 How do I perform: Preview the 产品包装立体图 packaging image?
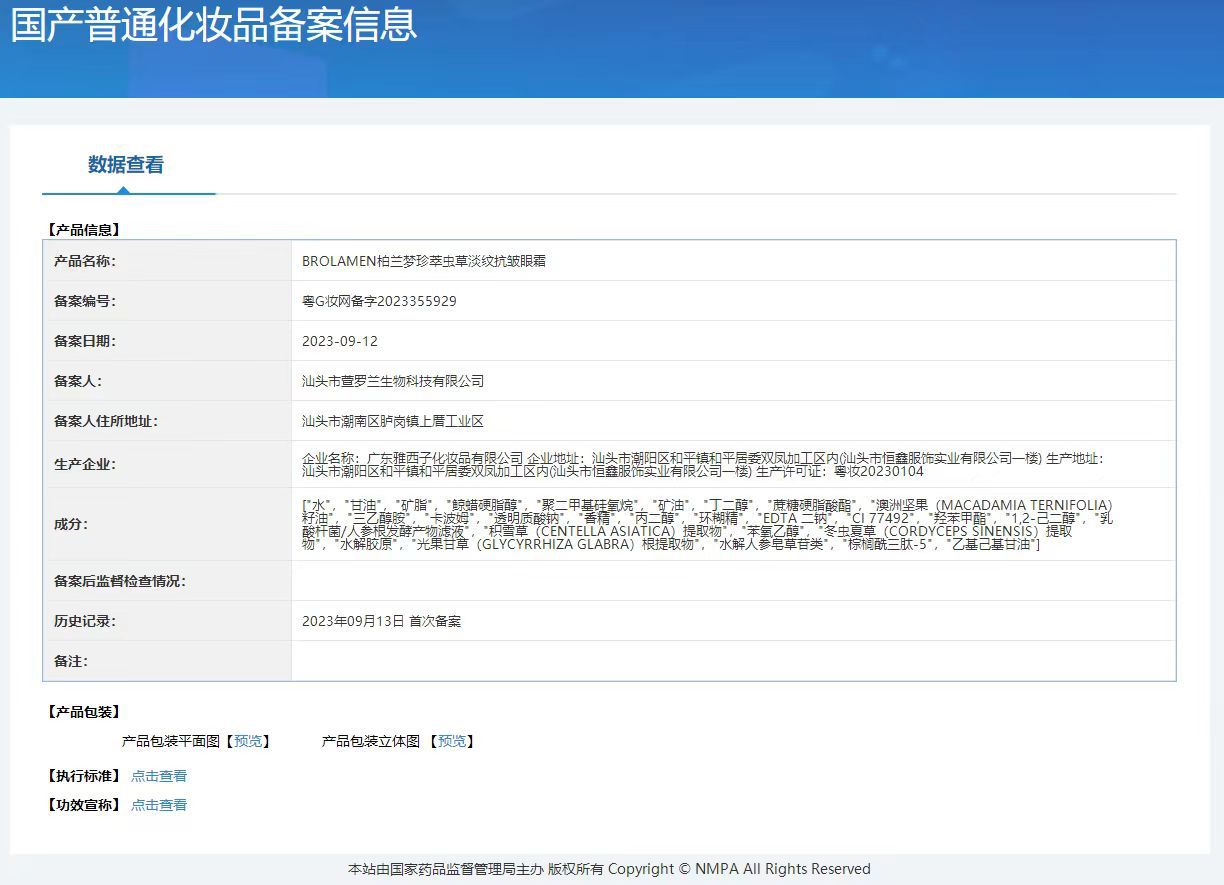pos(454,741)
